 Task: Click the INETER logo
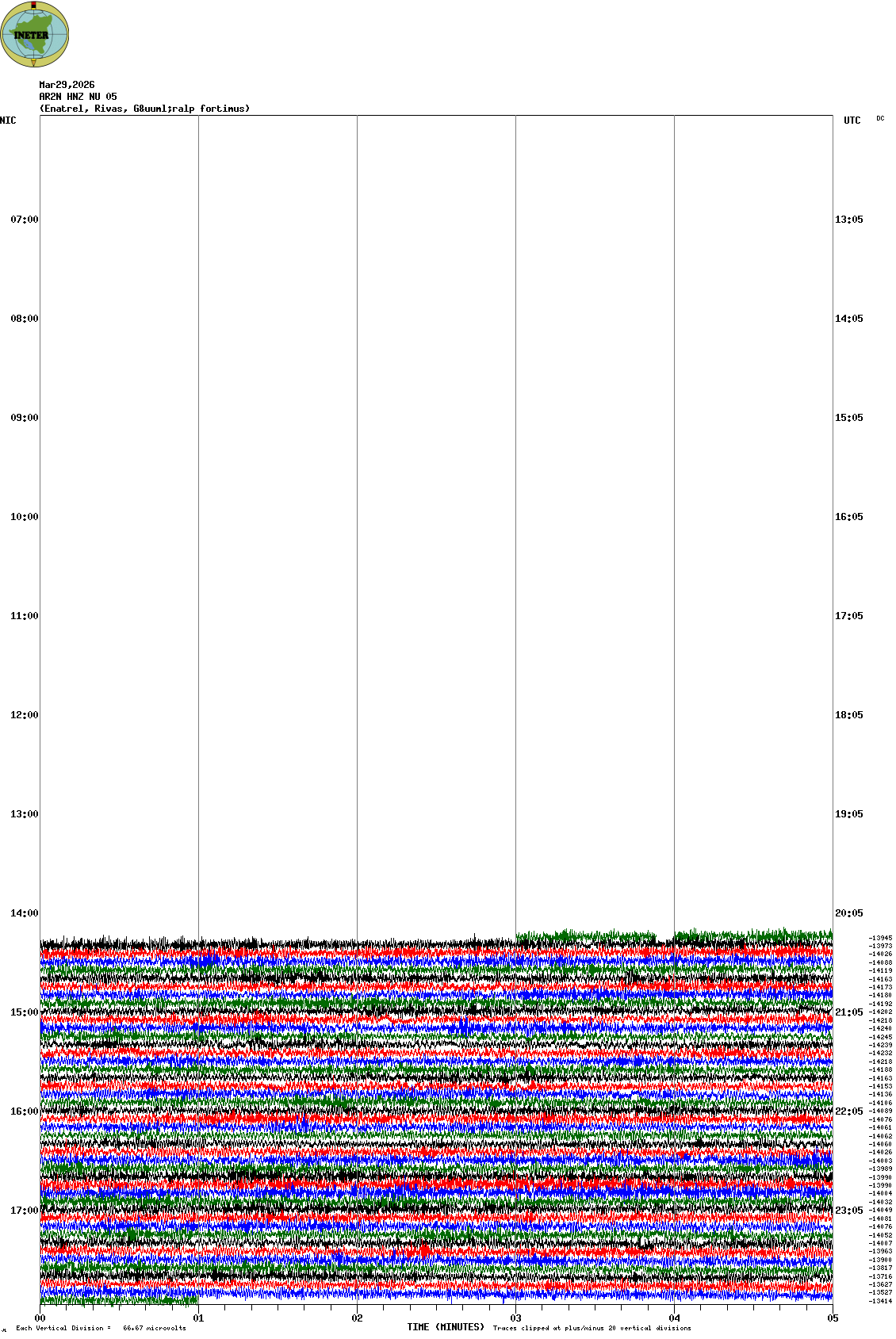click(x=35, y=34)
